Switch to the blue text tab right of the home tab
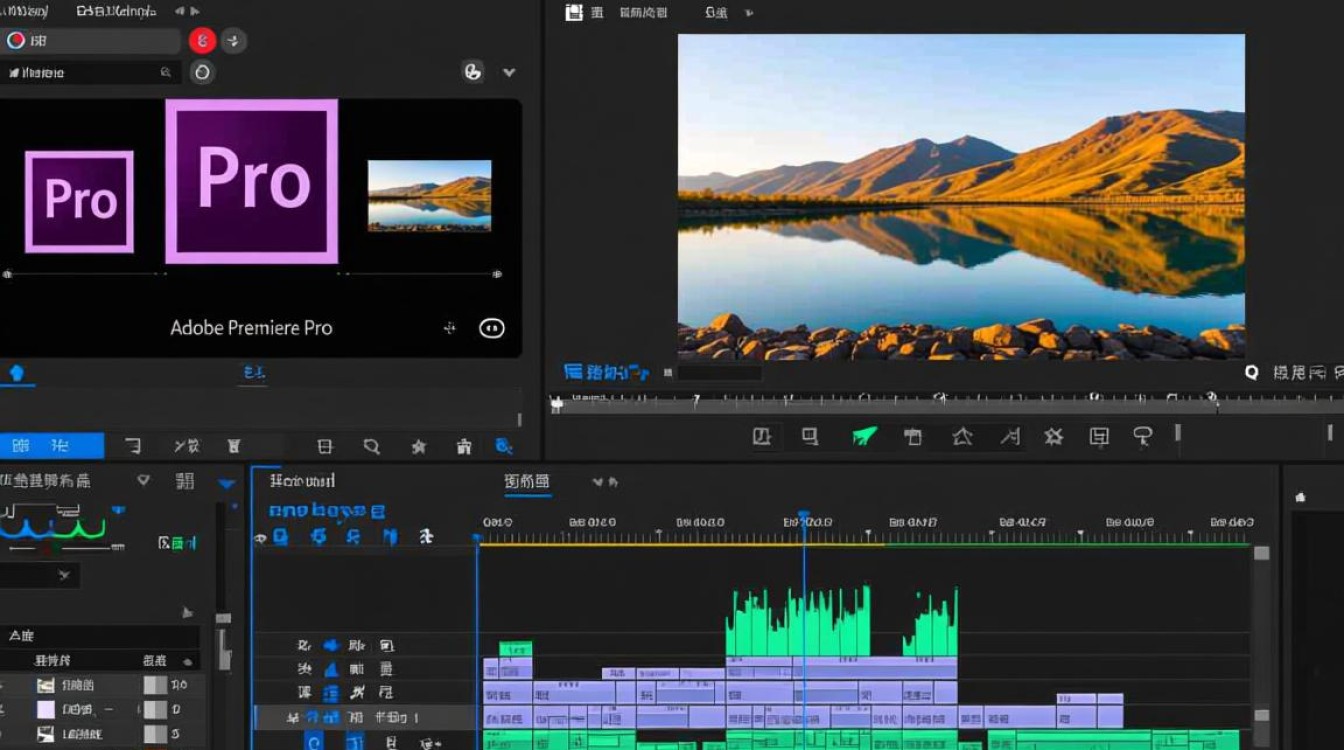 254,373
